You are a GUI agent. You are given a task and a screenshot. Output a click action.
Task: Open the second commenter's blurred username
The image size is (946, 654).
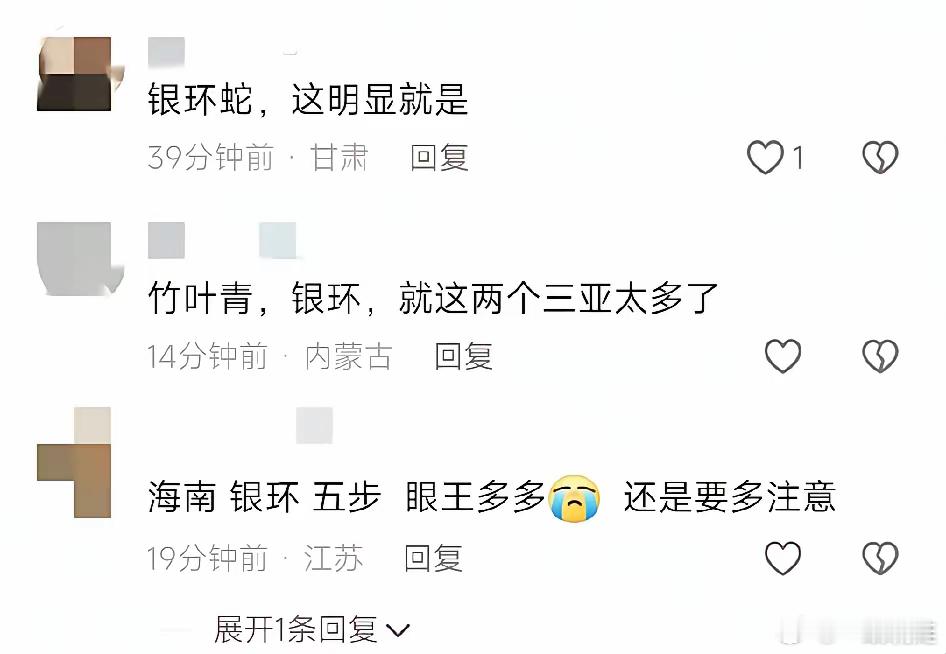(222, 240)
